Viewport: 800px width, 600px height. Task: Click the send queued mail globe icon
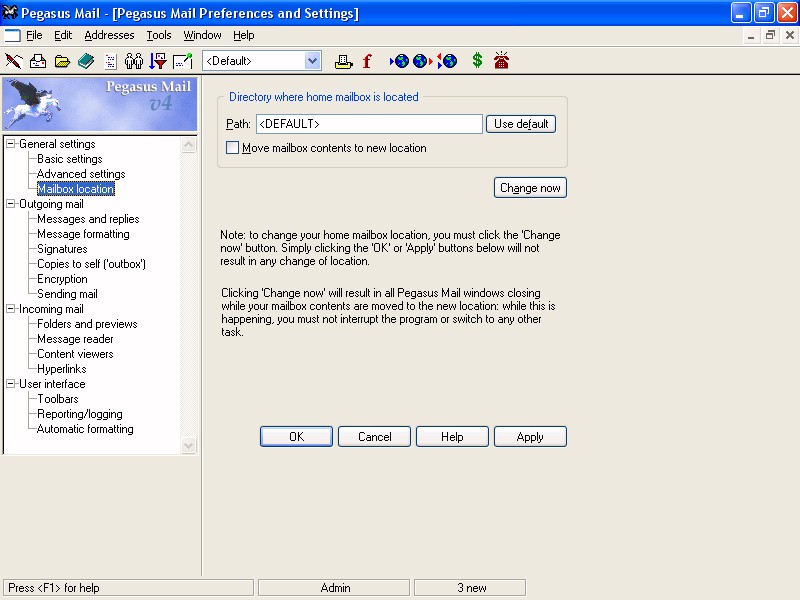click(423, 61)
